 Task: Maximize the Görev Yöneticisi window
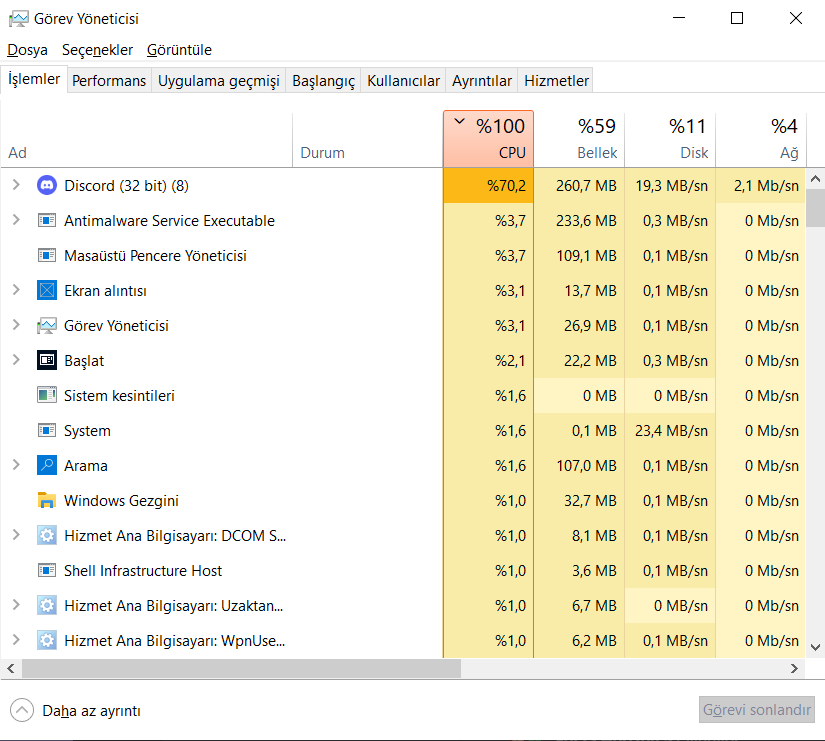pyautogui.click(x=737, y=18)
